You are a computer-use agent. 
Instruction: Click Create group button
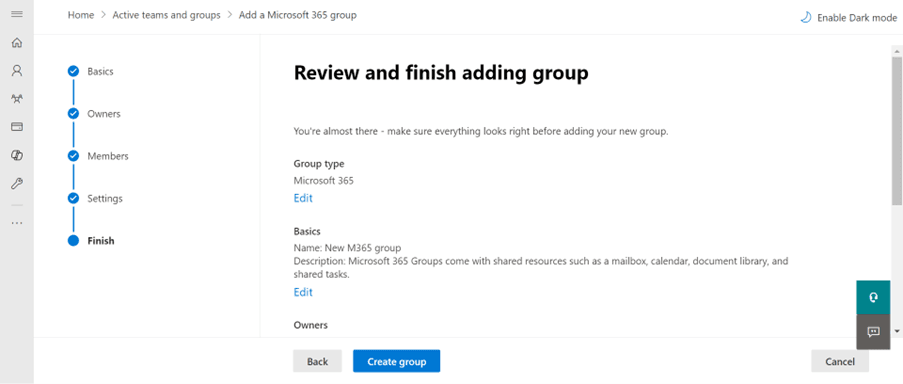coord(396,361)
